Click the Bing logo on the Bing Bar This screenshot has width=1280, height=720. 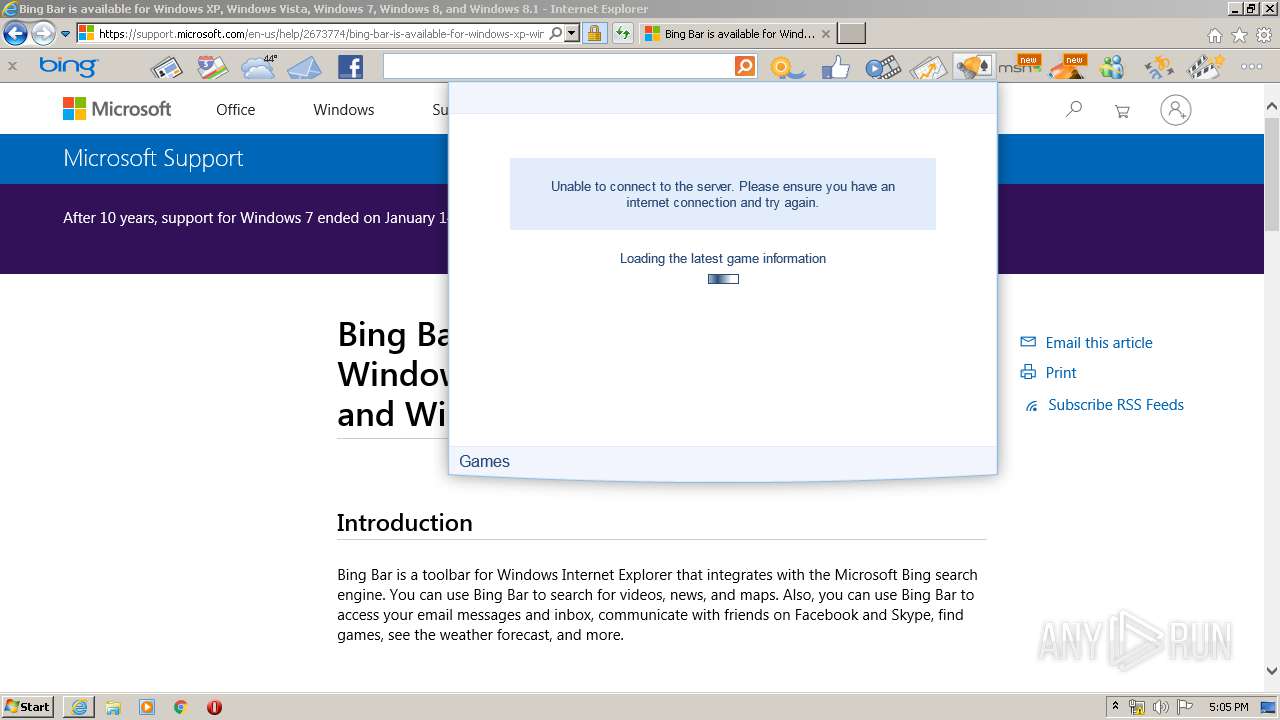point(68,67)
